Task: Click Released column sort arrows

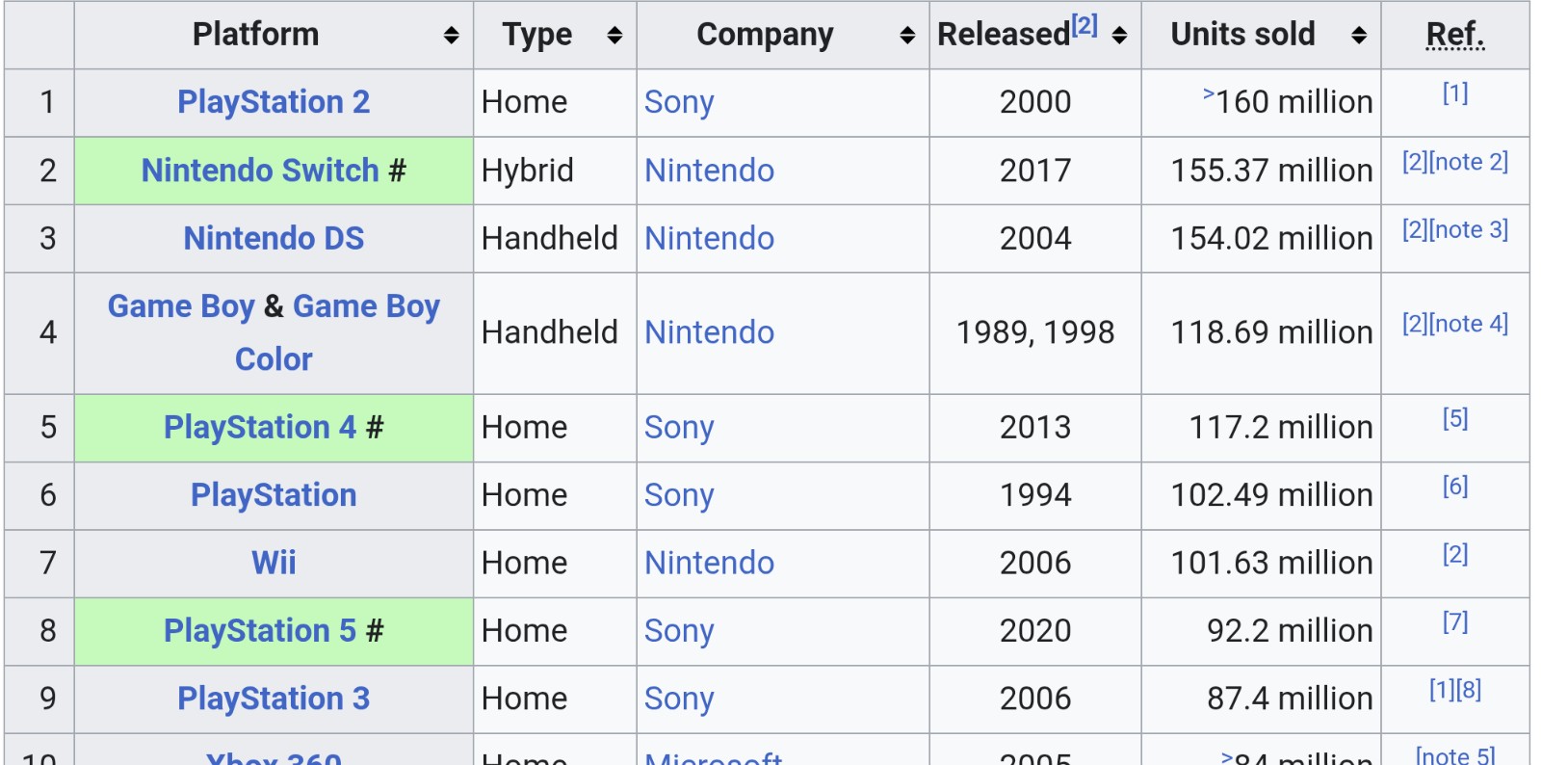Action: [x=1119, y=36]
